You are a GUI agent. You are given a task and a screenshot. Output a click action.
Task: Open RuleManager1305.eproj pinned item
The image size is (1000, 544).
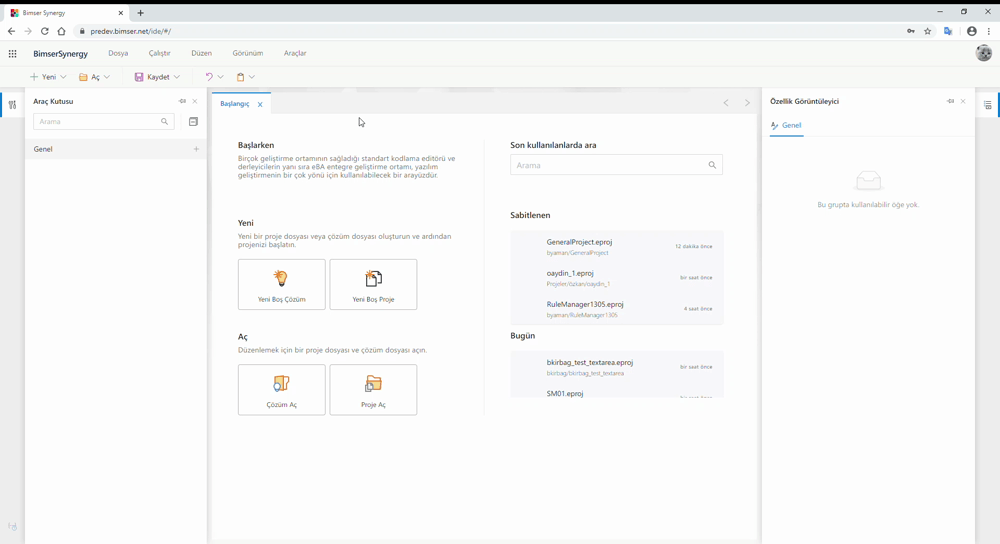pyautogui.click(x=617, y=309)
